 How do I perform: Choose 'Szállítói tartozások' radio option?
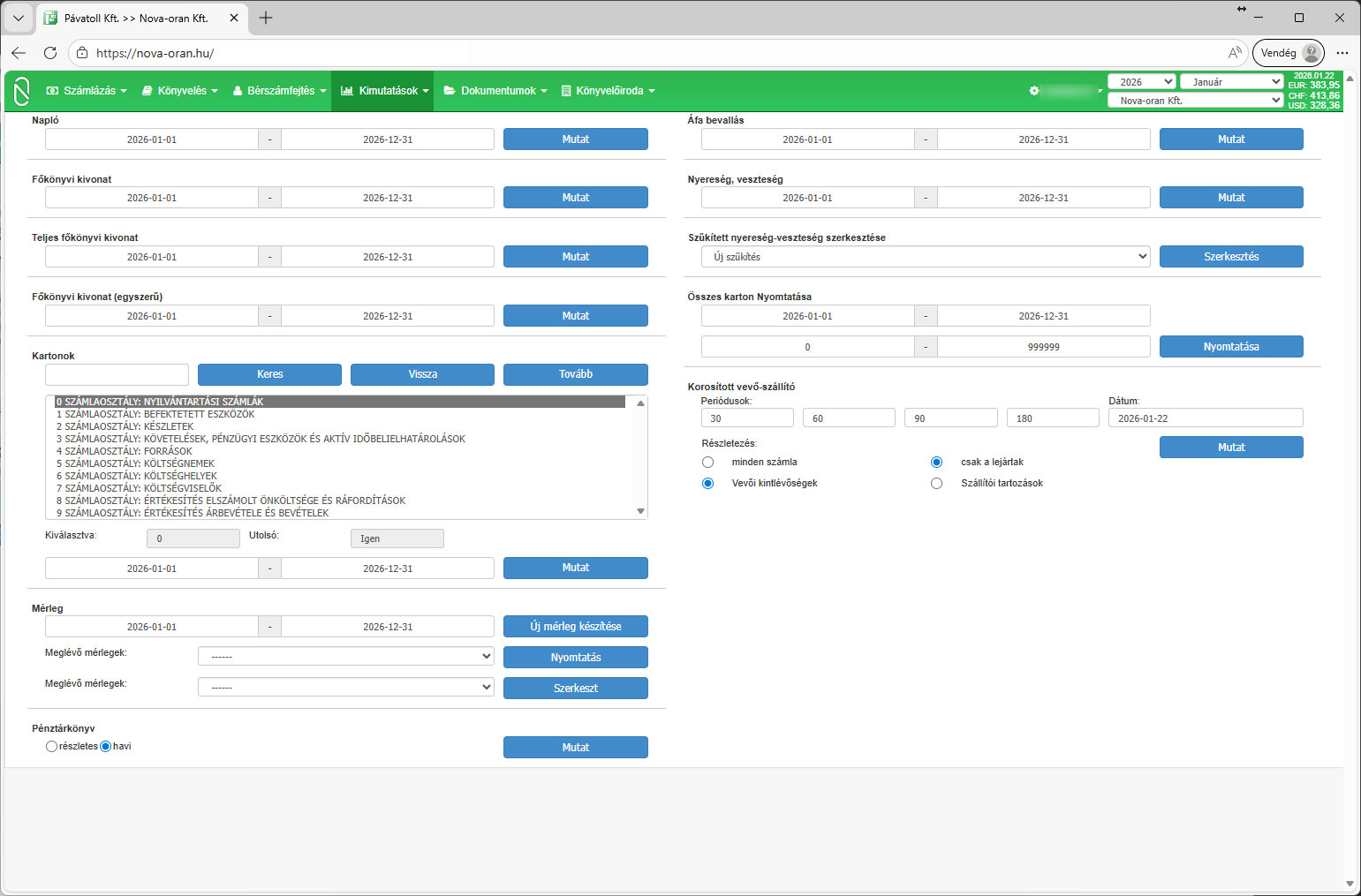click(x=936, y=484)
